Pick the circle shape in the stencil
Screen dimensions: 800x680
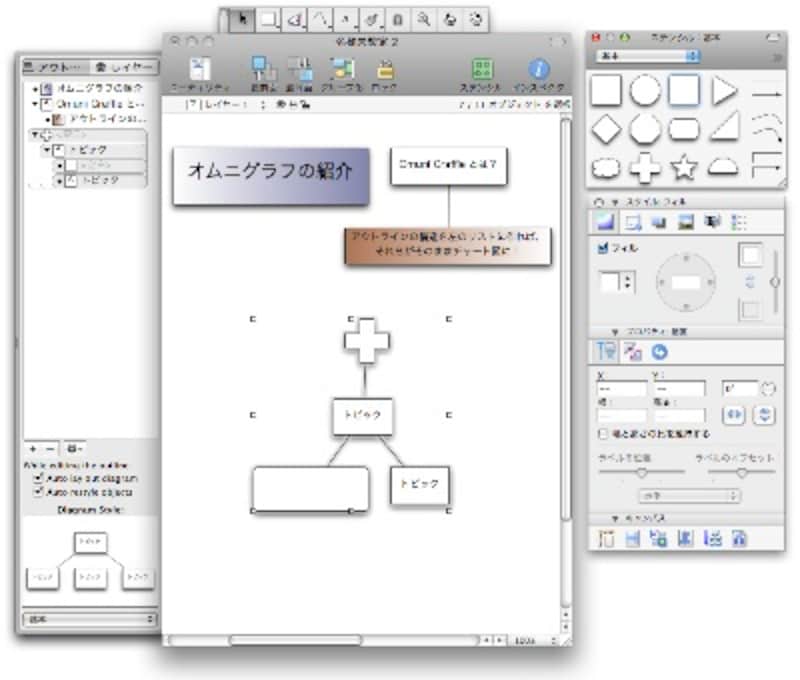[x=645, y=91]
